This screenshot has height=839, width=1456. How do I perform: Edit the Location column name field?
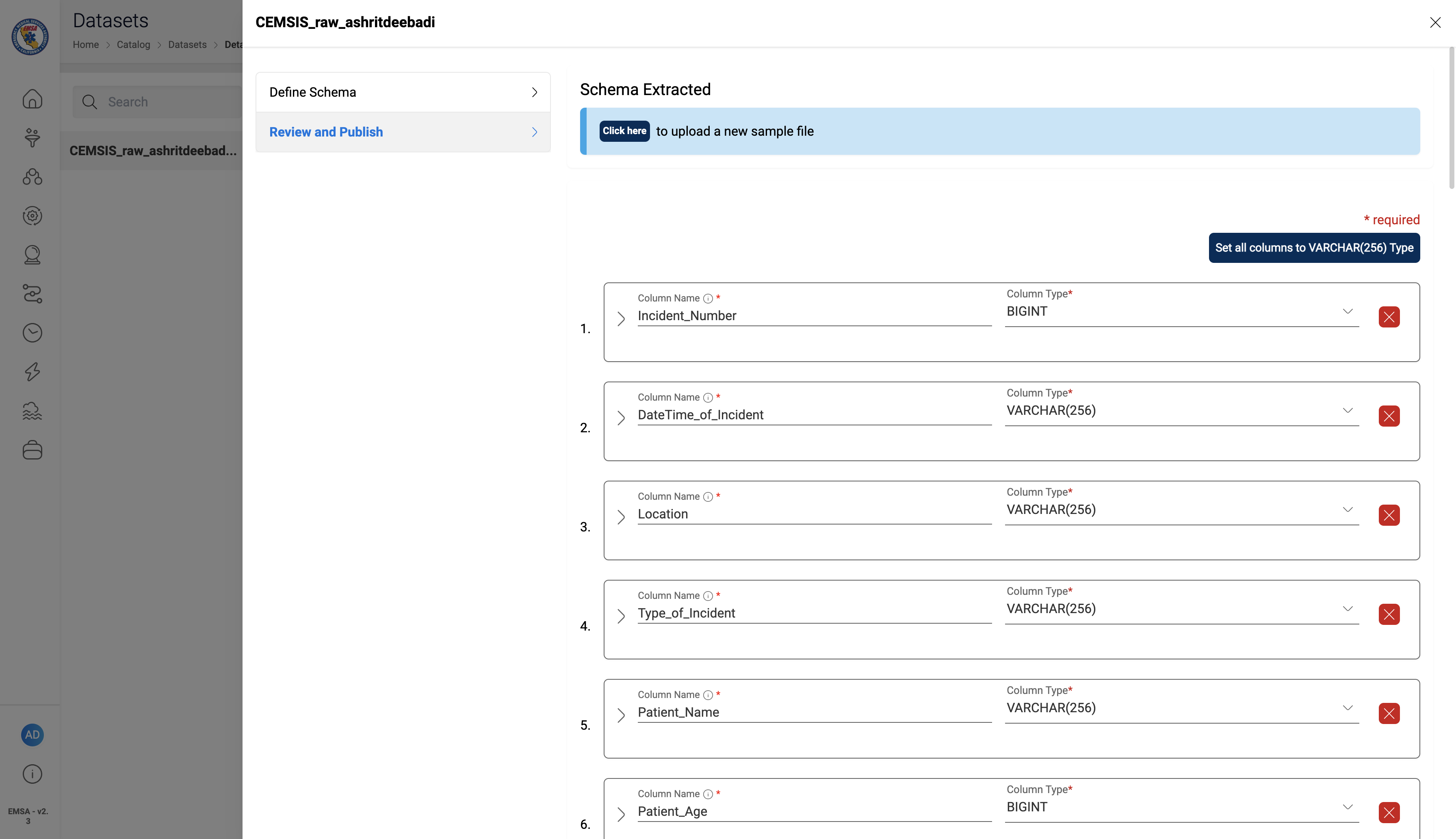point(814,515)
